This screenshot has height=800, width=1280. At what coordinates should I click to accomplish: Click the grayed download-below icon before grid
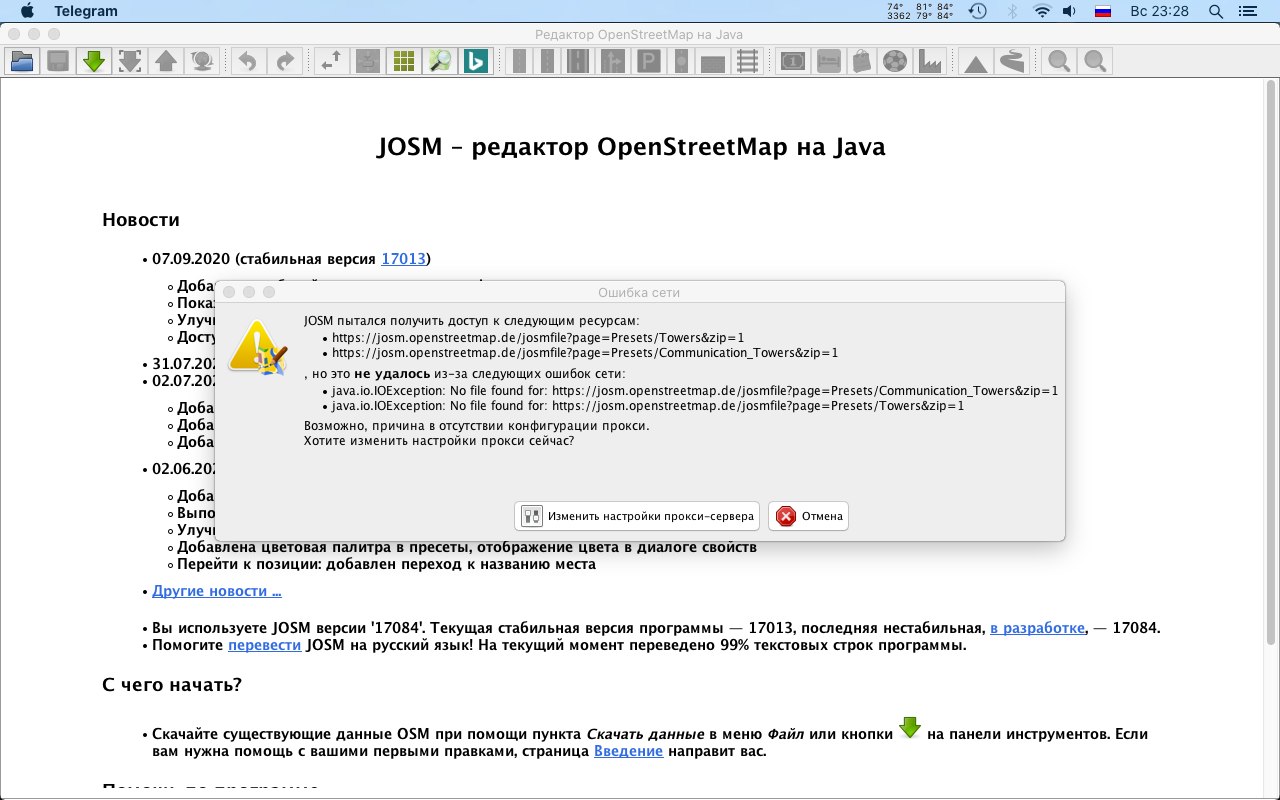[367, 61]
